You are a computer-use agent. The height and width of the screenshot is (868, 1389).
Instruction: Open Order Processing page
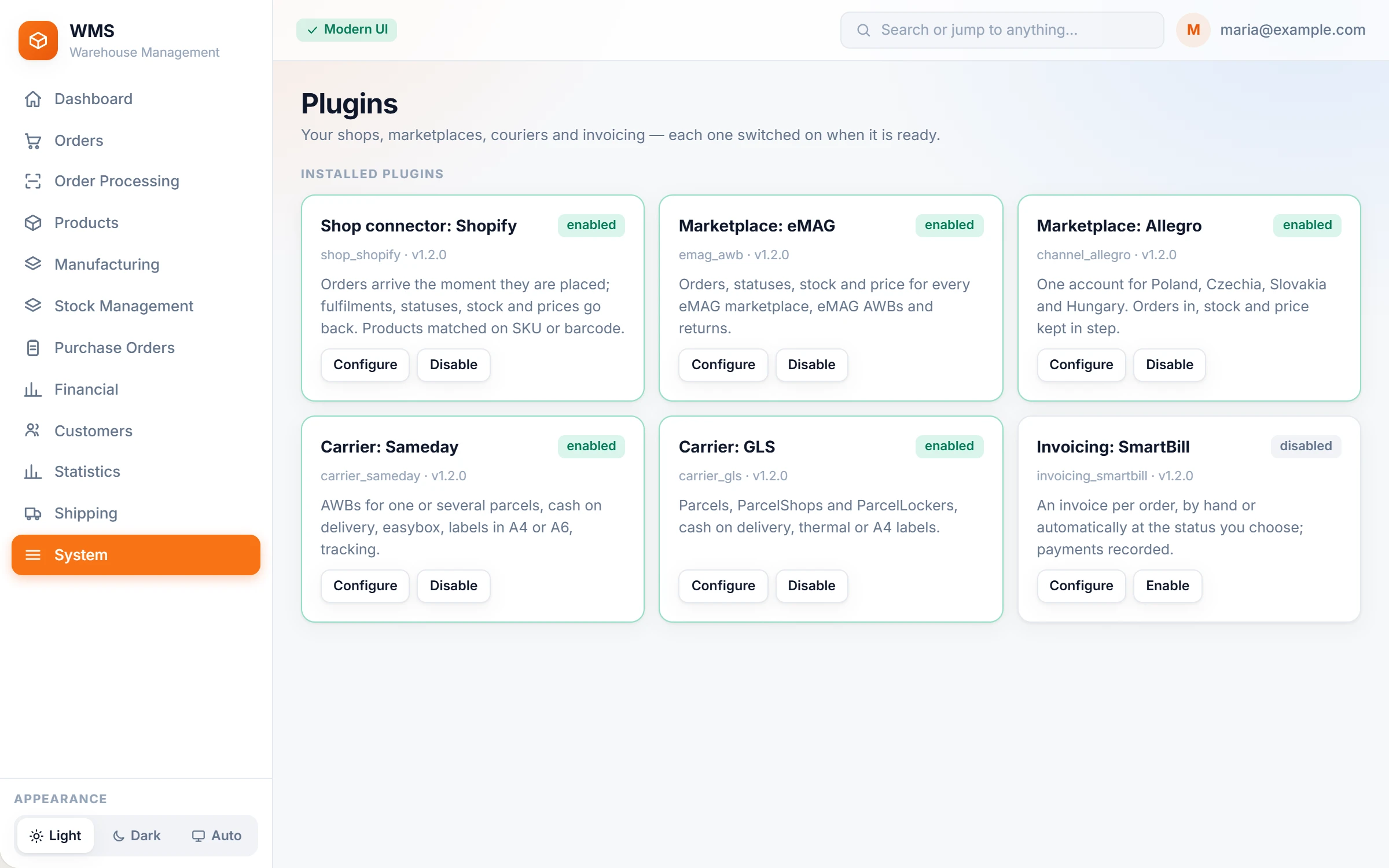tap(136, 181)
